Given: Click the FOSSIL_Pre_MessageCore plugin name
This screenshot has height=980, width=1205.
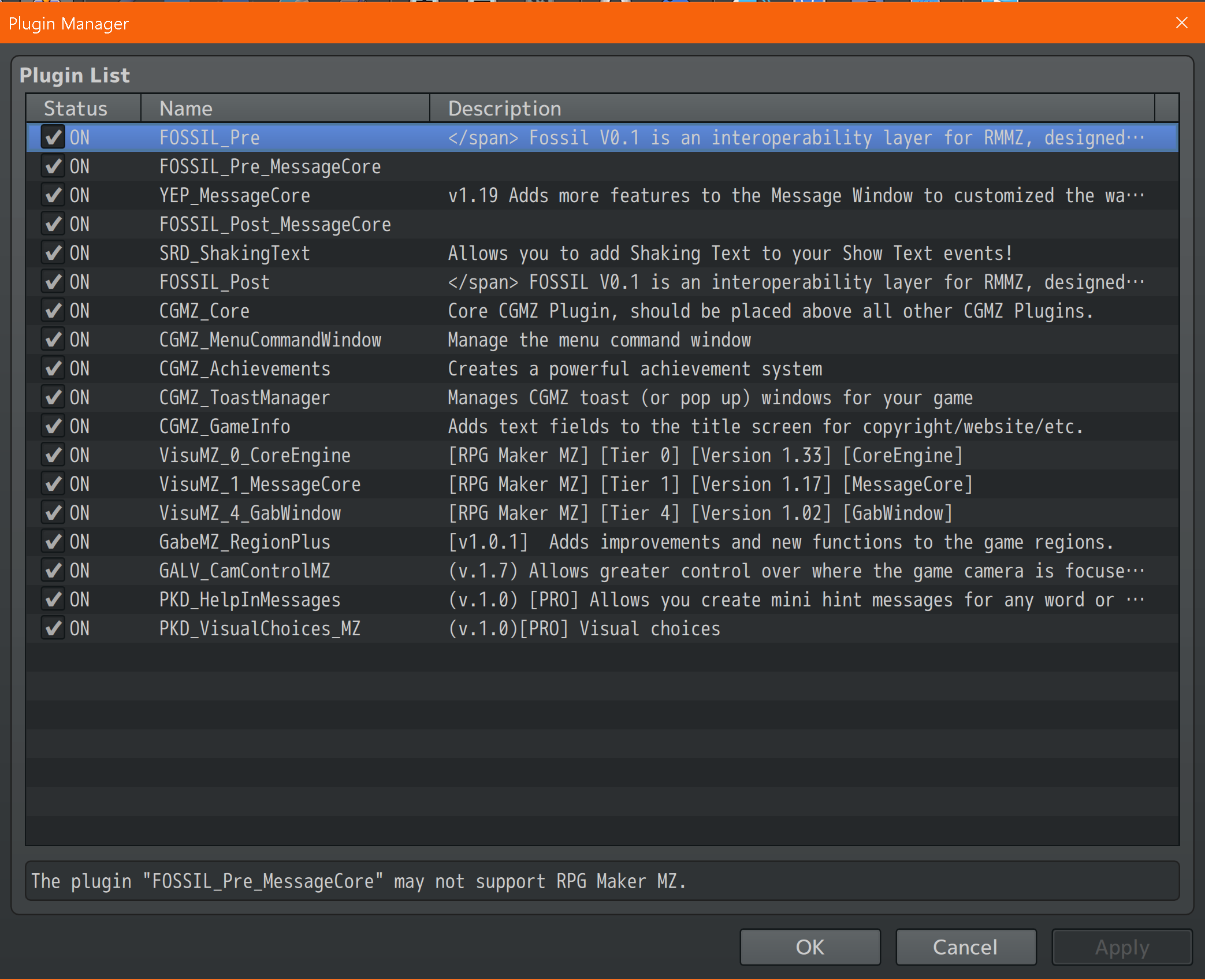Looking at the screenshot, I should pyautogui.click(x=270, y=167).
